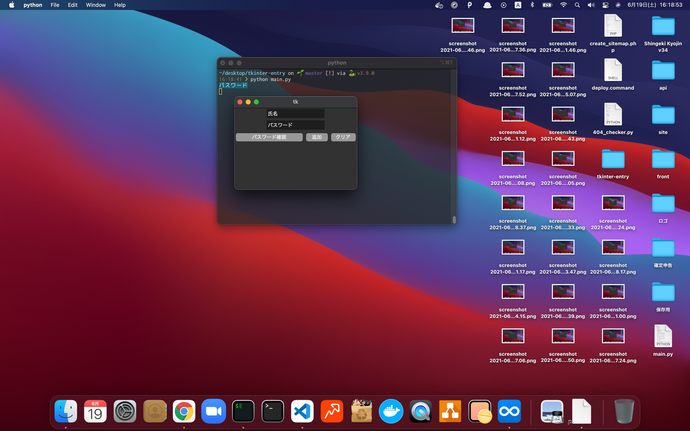The image size is (690, 431).
Task: Select screenshot 2021-06...3.47.png thumbnail
Action: point(563,248)
